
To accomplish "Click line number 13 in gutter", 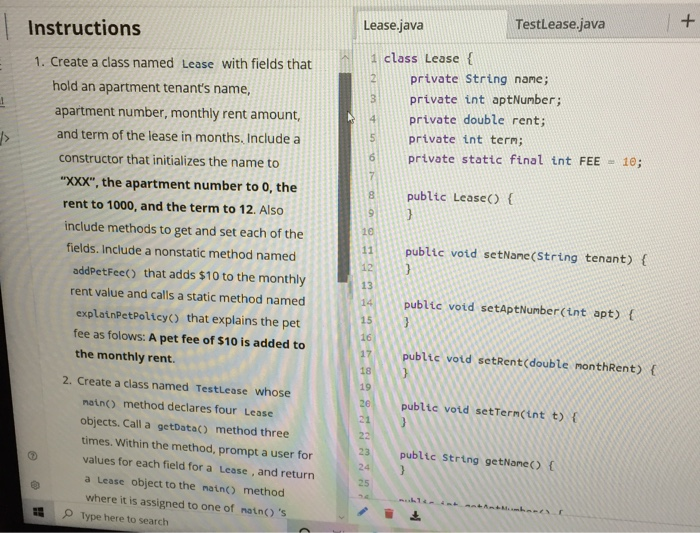I will [367, 285].
